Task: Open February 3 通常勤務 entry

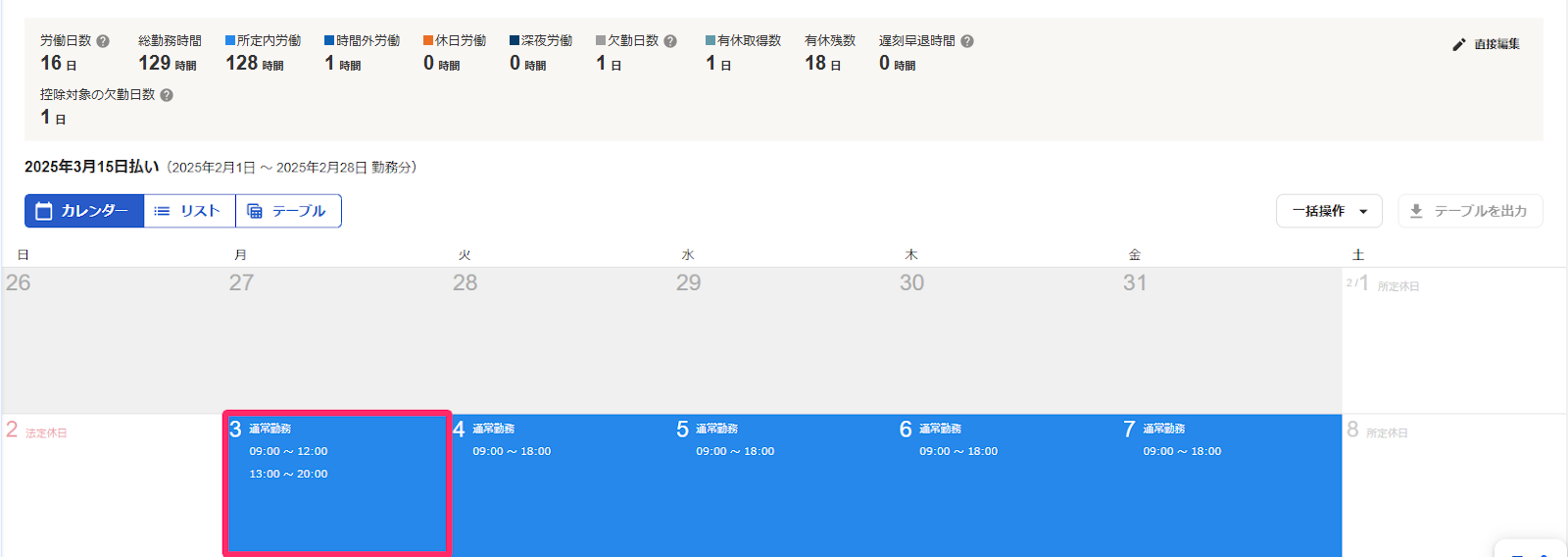Action: click(337, 483)
